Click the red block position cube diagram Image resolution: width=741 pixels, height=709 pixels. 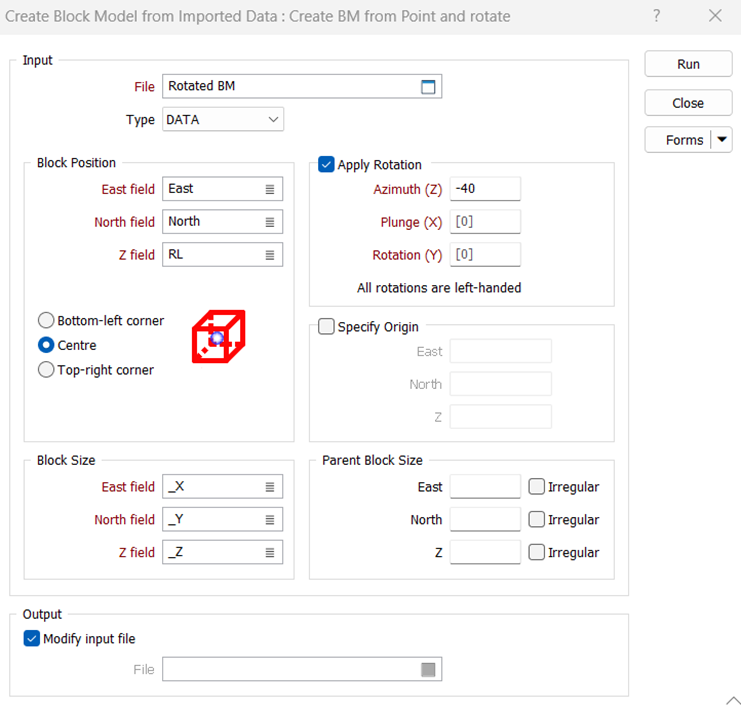(x=218, y=337)
